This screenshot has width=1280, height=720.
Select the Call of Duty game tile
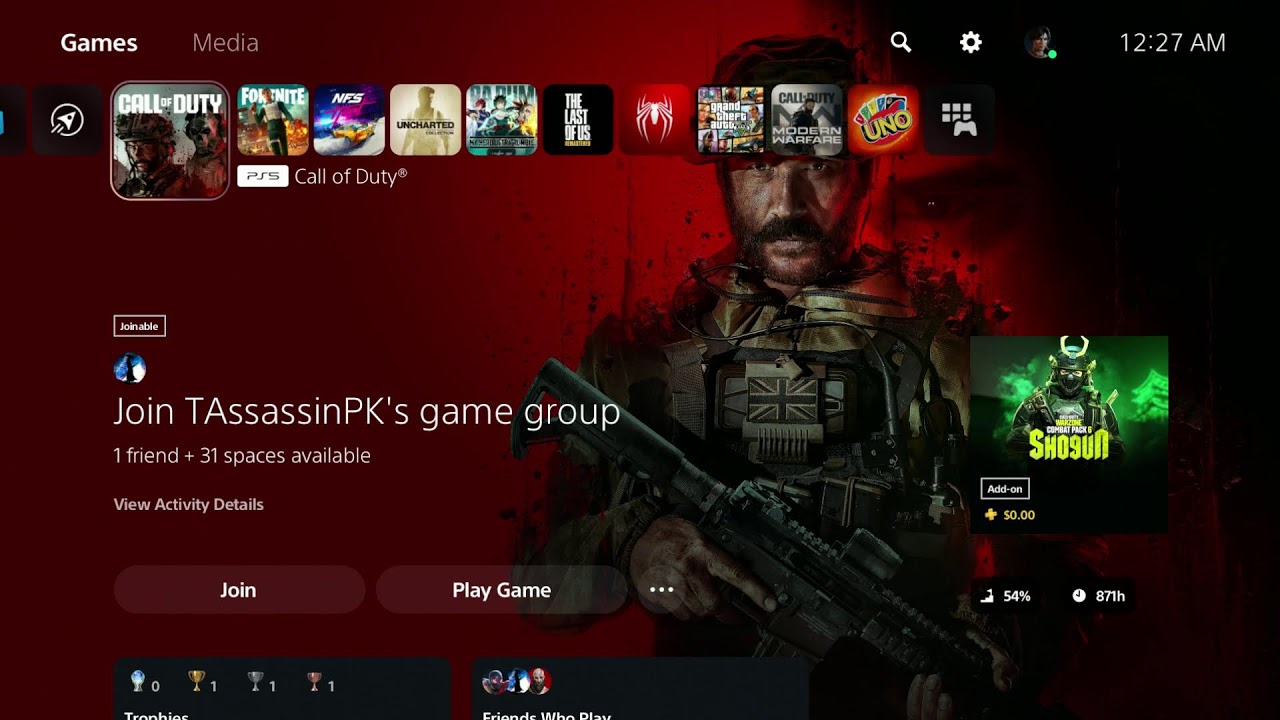[170, 141]
